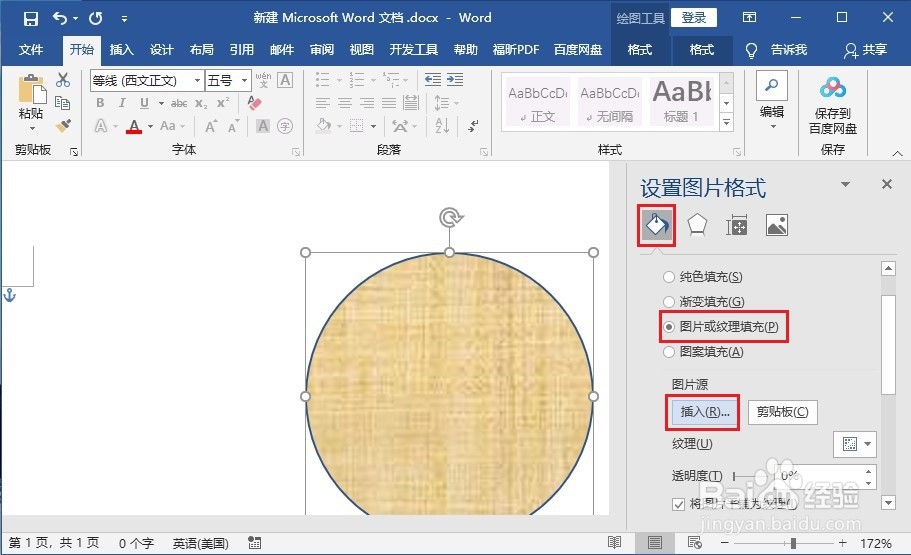Click the numbered list icon

point(357,80)
